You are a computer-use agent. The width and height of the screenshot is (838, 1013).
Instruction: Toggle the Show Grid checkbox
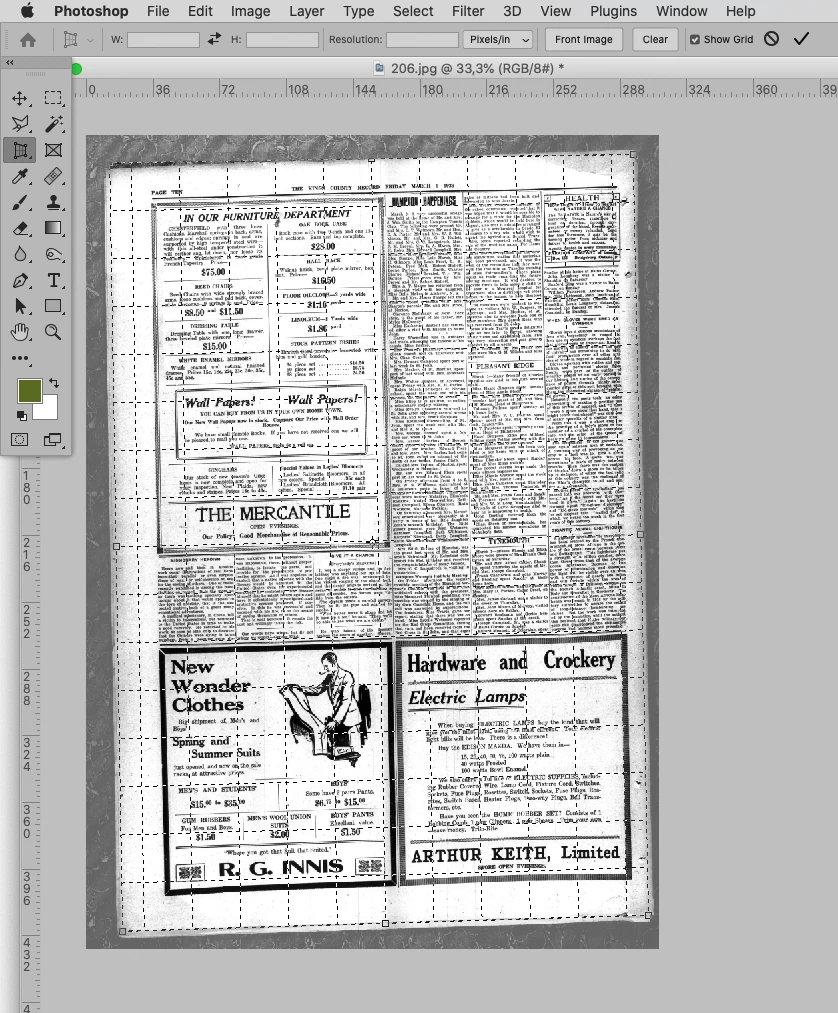coord(695,39)
